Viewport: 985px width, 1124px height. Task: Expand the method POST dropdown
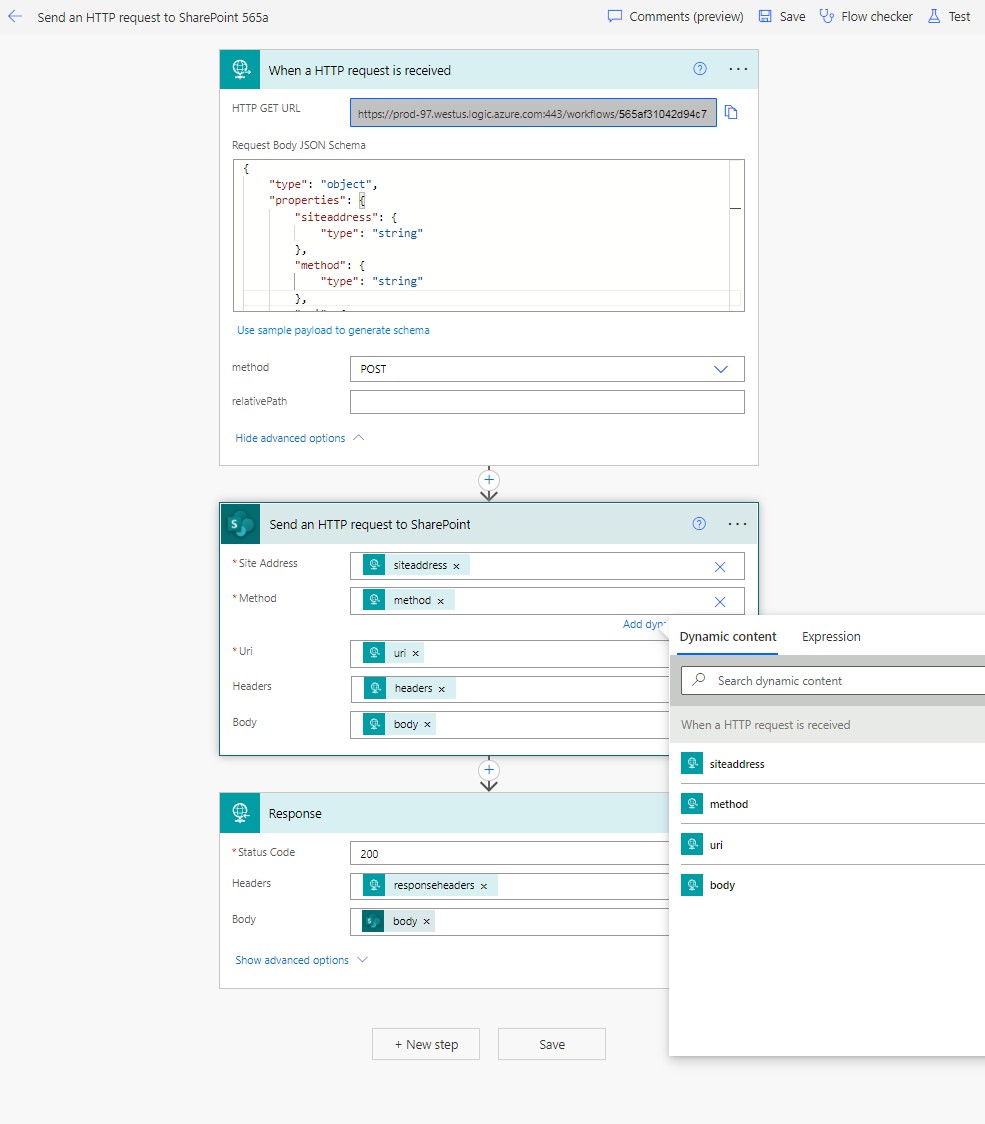pos(721,369)
